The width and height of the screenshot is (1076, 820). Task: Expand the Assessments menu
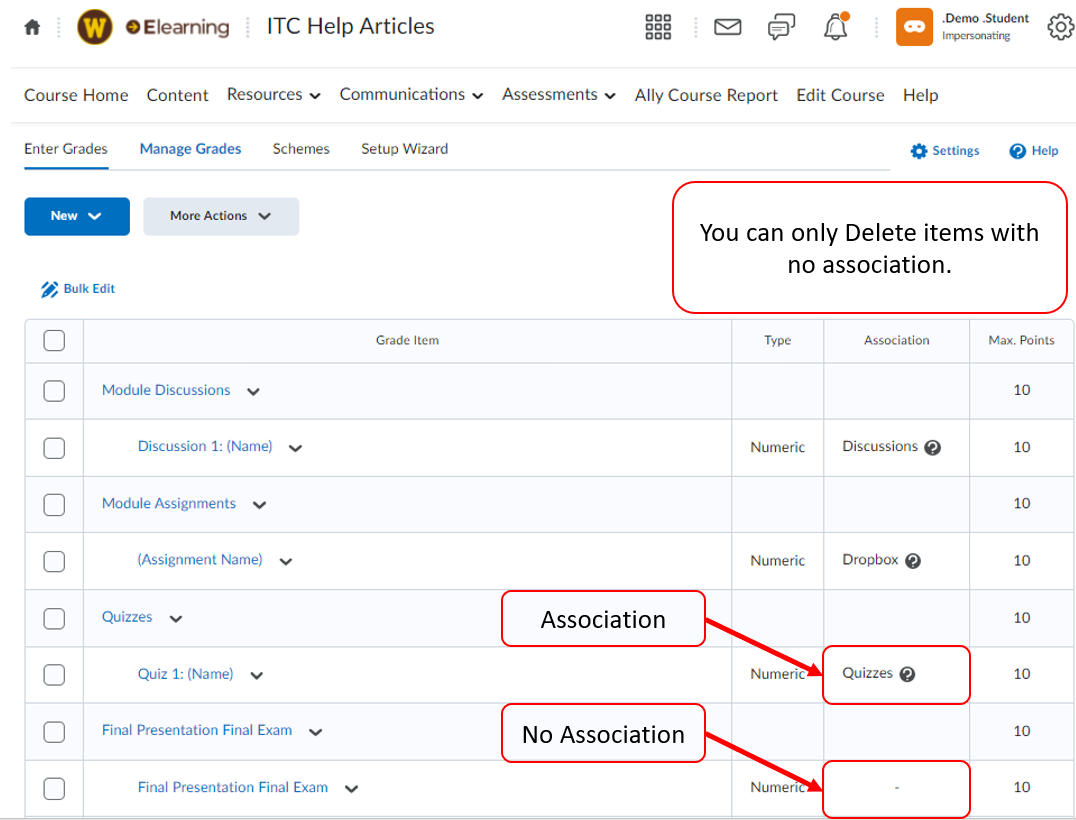559,95
